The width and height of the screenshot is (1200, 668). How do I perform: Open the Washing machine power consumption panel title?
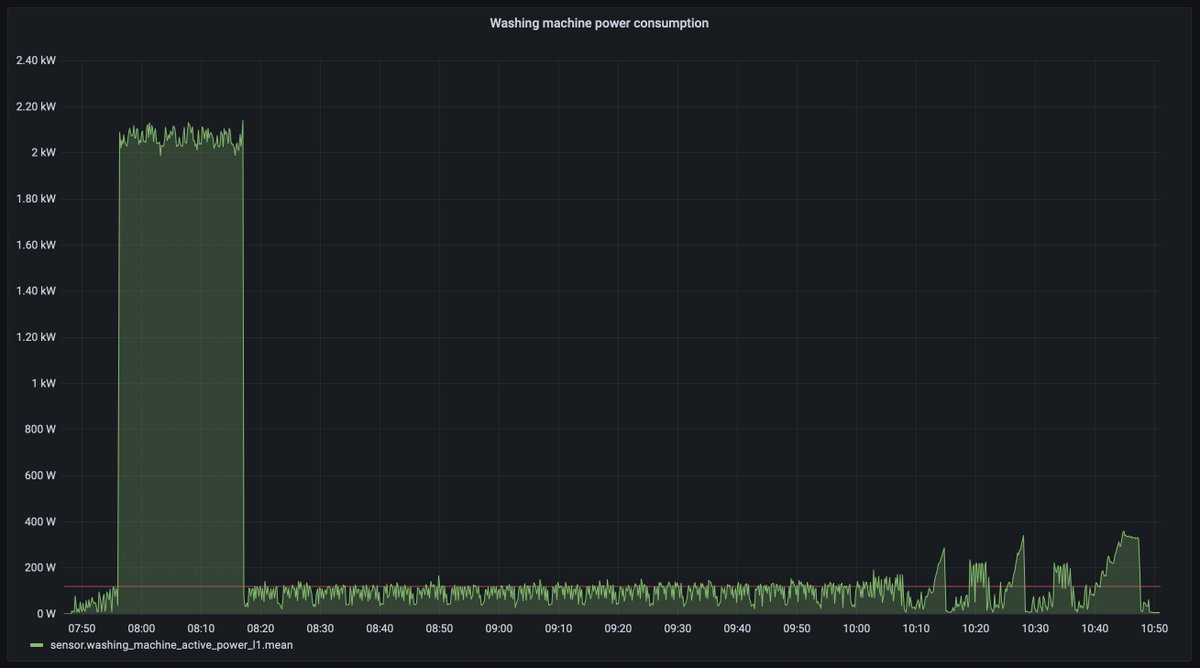coord(599,23)
